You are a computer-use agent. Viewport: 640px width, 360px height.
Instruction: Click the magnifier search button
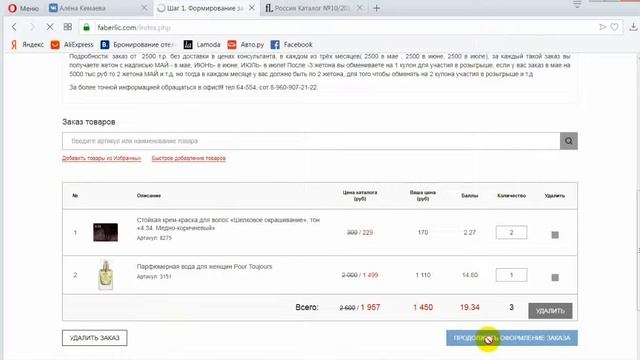pyautogui.click(x=569, y=141)
